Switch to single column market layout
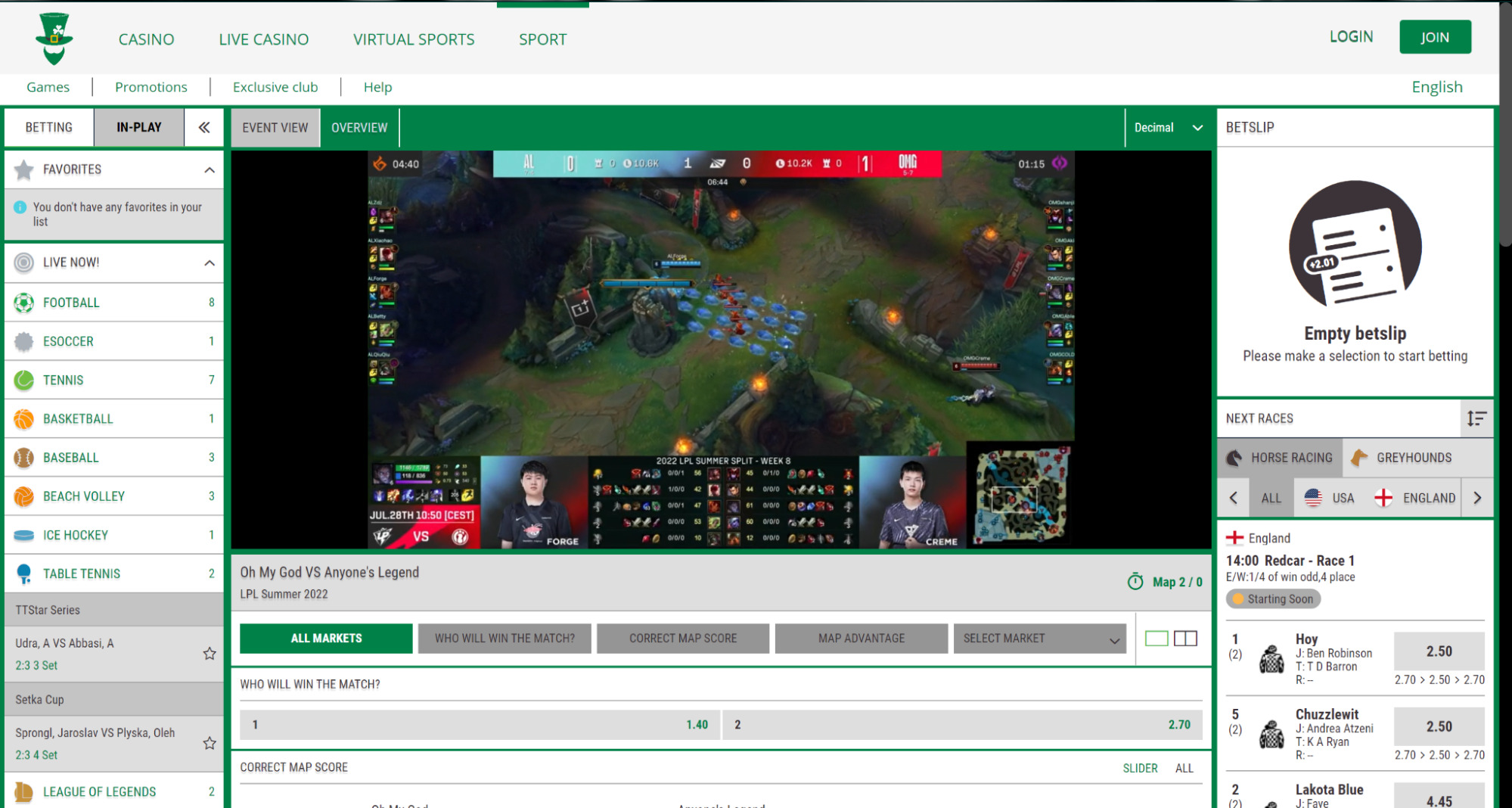The image size is (1512, 808). tap(1157, 639)
